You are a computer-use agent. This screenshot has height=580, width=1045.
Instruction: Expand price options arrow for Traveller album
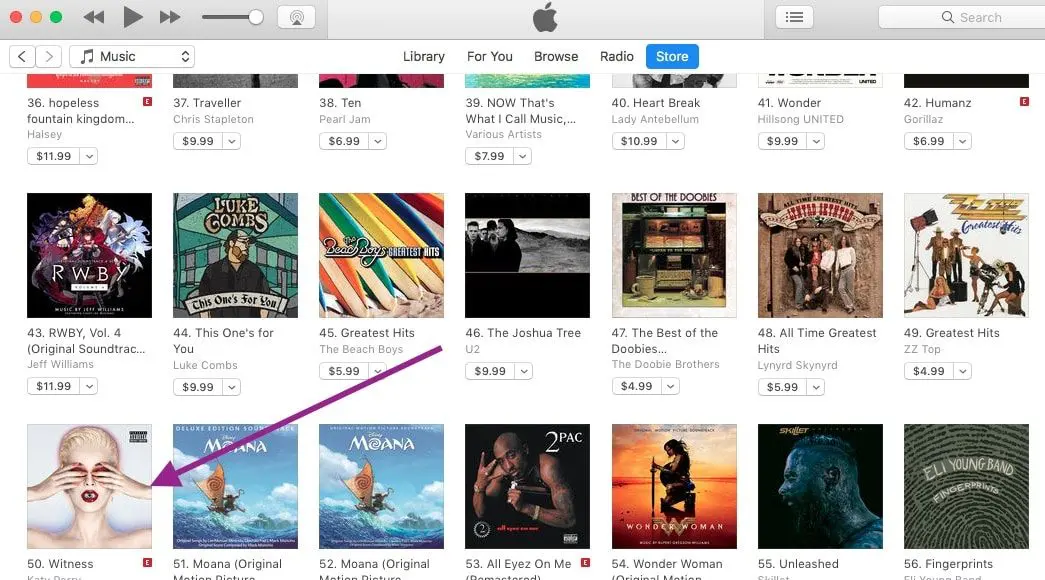coord(231,141)
